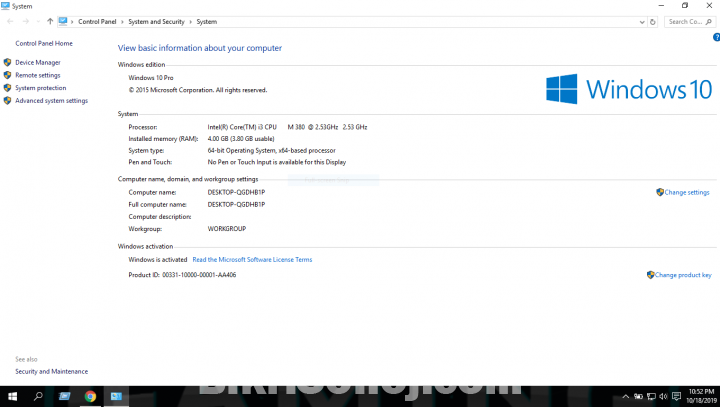Click the network icon in system tray

click(651, 396)
